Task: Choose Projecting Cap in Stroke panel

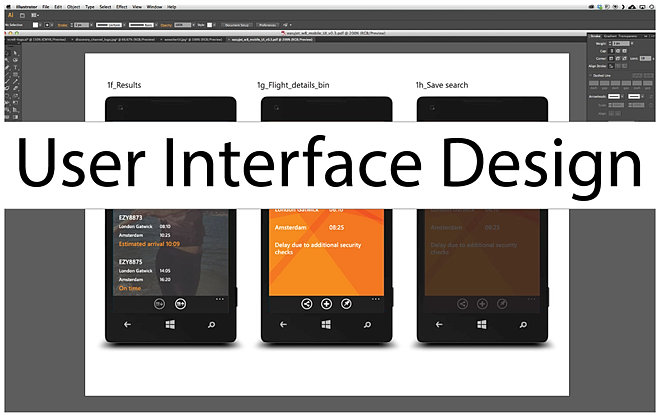Action: (x=624, y=51)
